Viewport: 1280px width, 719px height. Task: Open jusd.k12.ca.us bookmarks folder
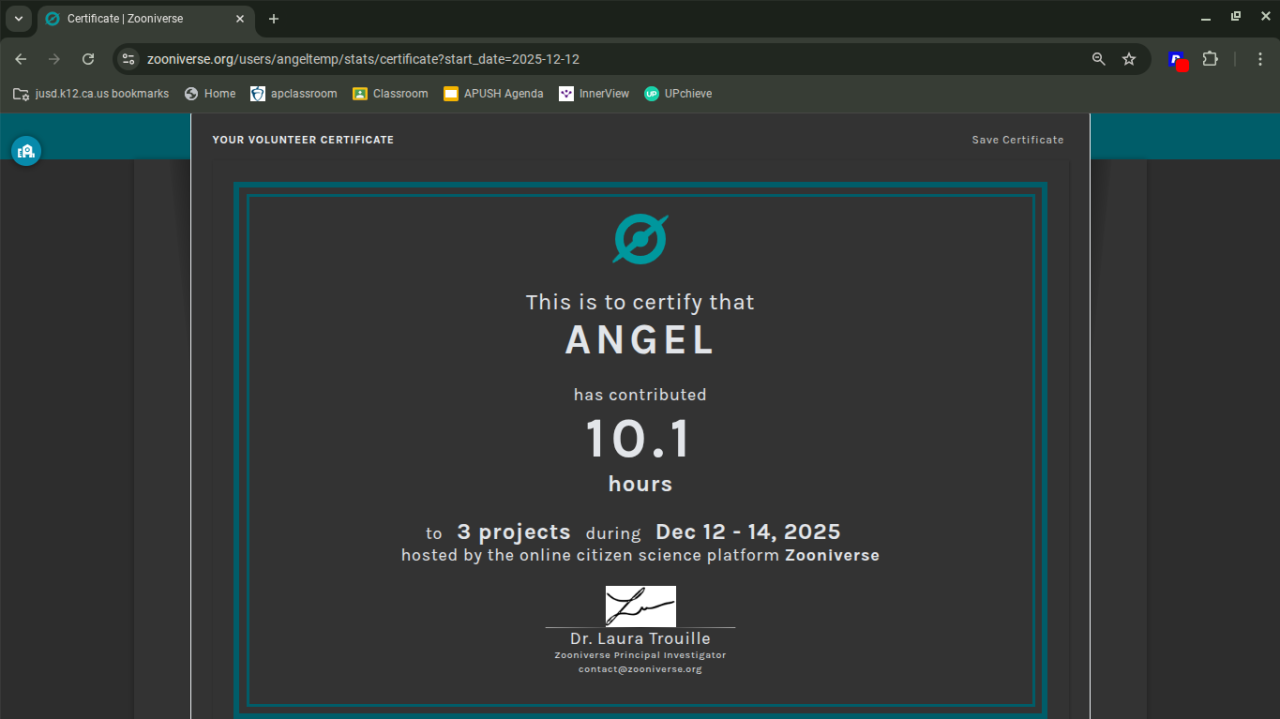point(91,93)
